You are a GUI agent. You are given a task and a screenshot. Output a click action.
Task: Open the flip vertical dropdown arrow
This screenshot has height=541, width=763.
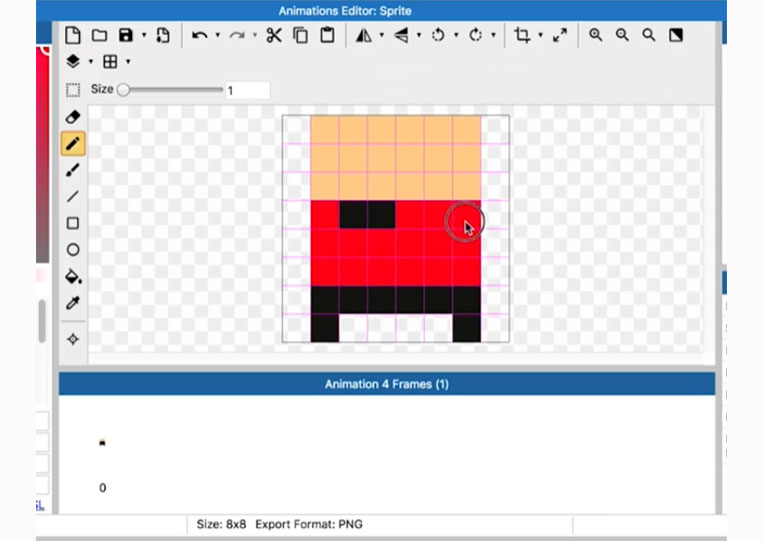point(419,35)
